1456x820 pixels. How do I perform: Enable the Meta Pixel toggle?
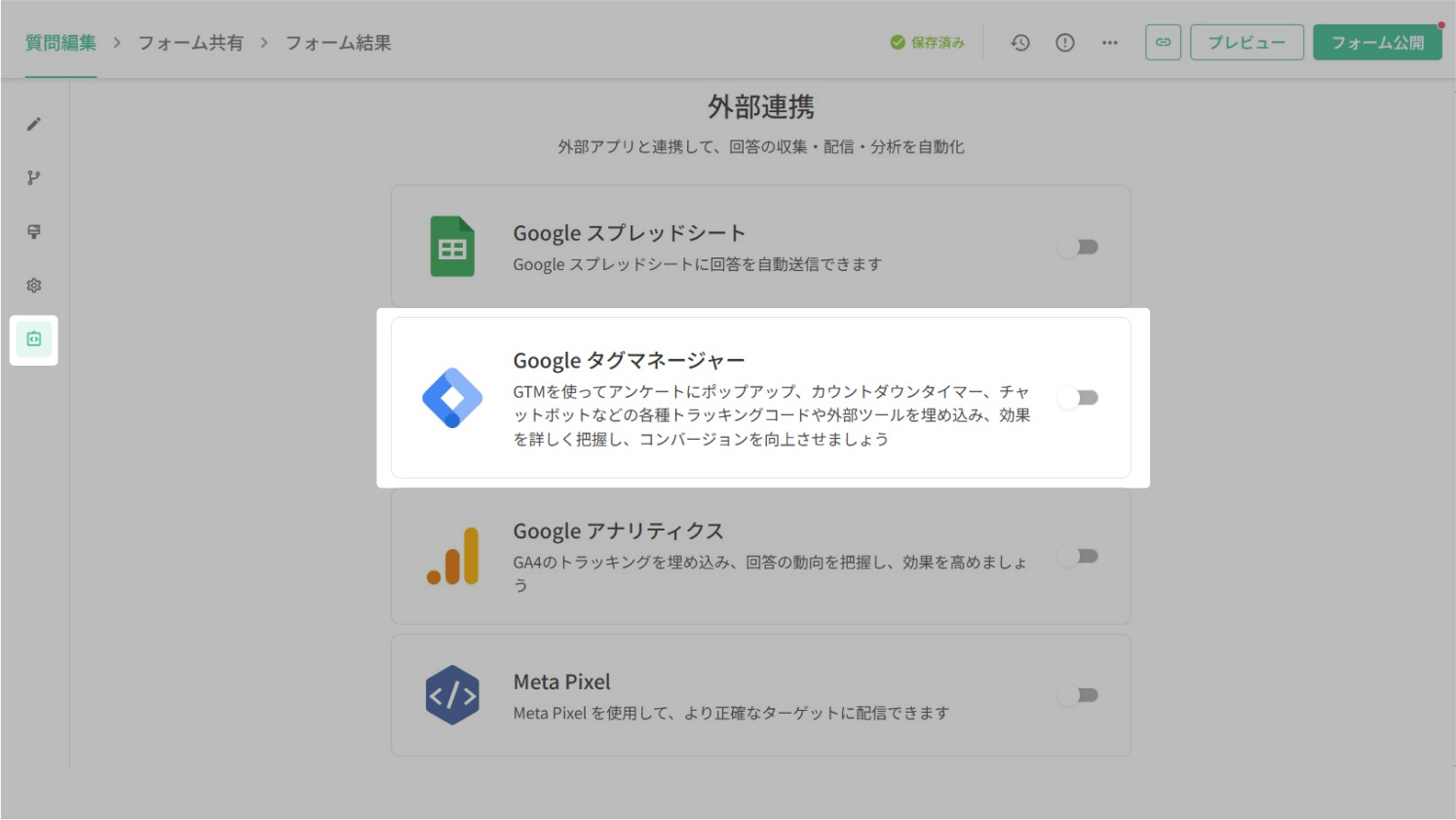pyautogui.click(x=1079, y=695)
